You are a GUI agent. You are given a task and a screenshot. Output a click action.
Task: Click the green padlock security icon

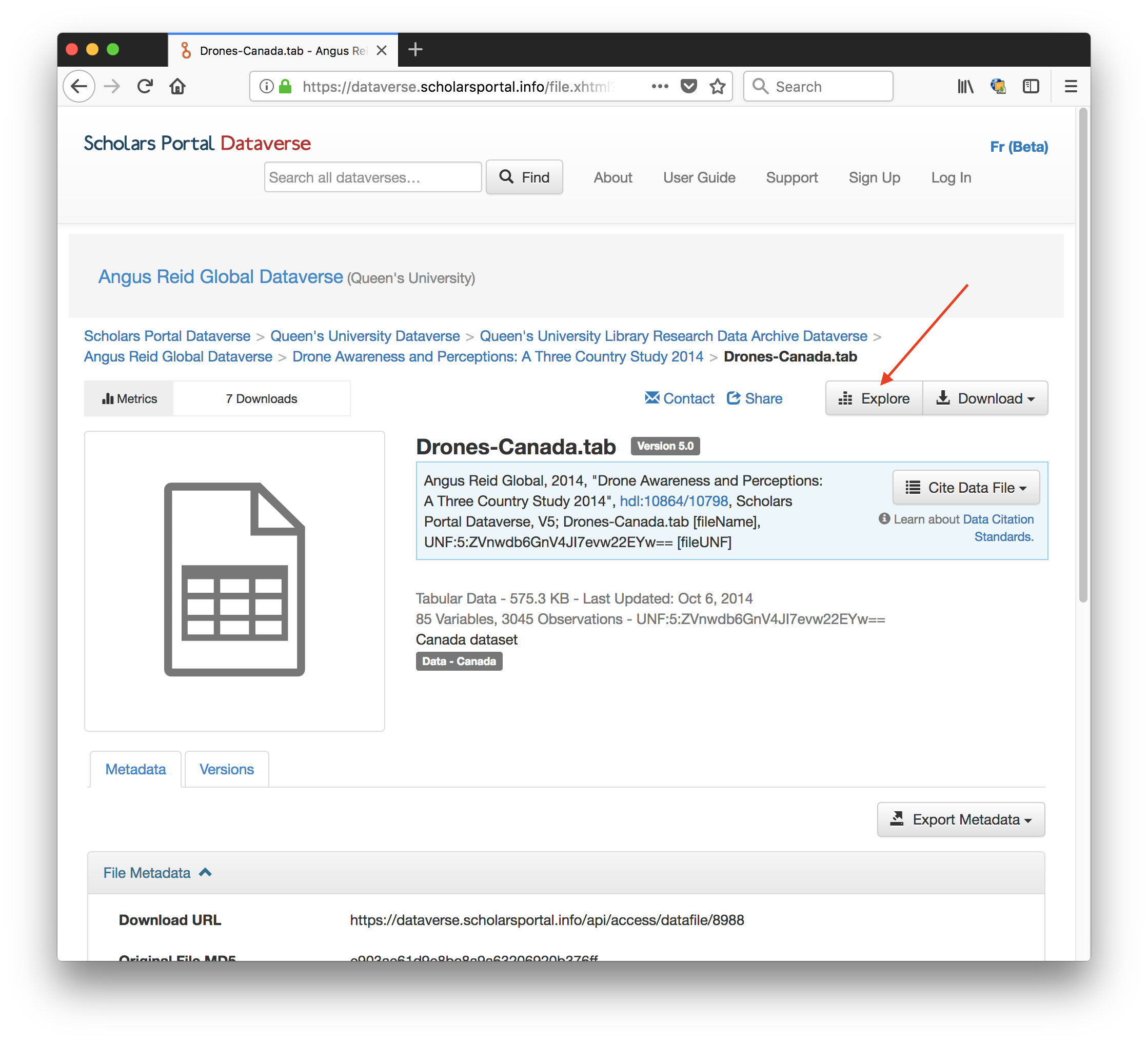click(x=285, y=87)
